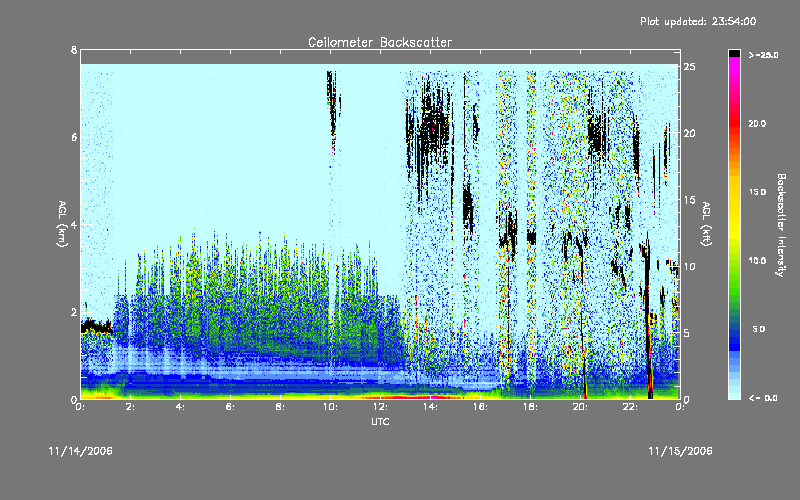Click the 10.0 colorbar scale label
Image resolution: width=800 pixels, height=500 pixels.
pyautogui.click(x=757, y=260)
